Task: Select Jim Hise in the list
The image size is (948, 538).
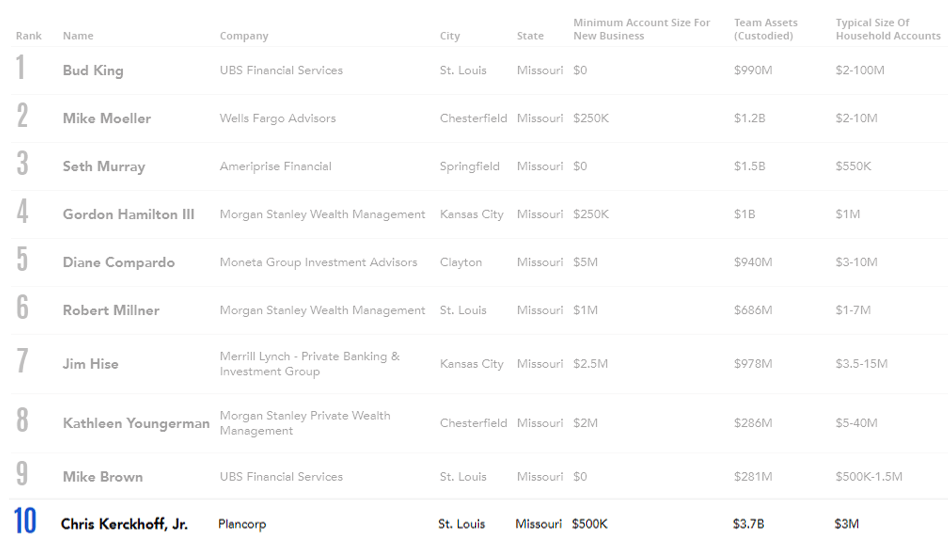Action: (x=91, y=364)
